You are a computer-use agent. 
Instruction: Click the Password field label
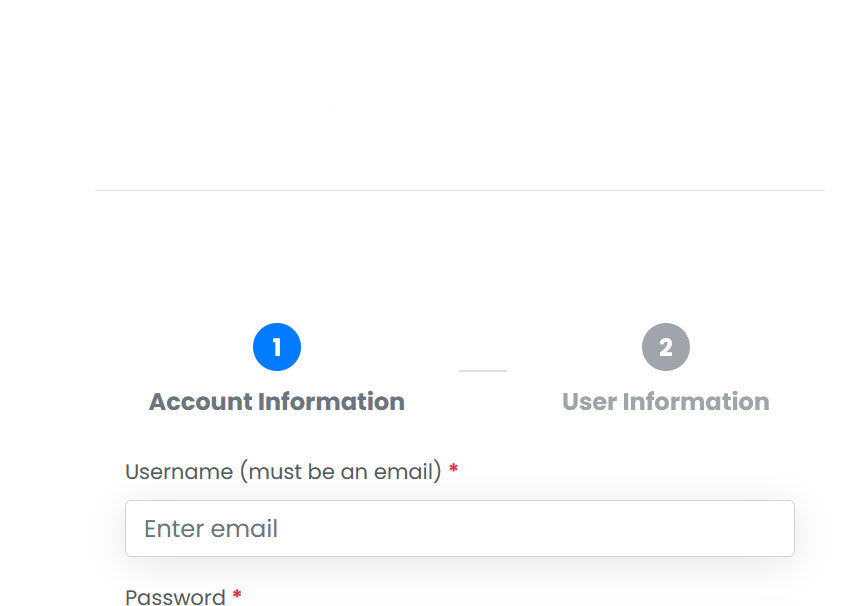[175, 597]
